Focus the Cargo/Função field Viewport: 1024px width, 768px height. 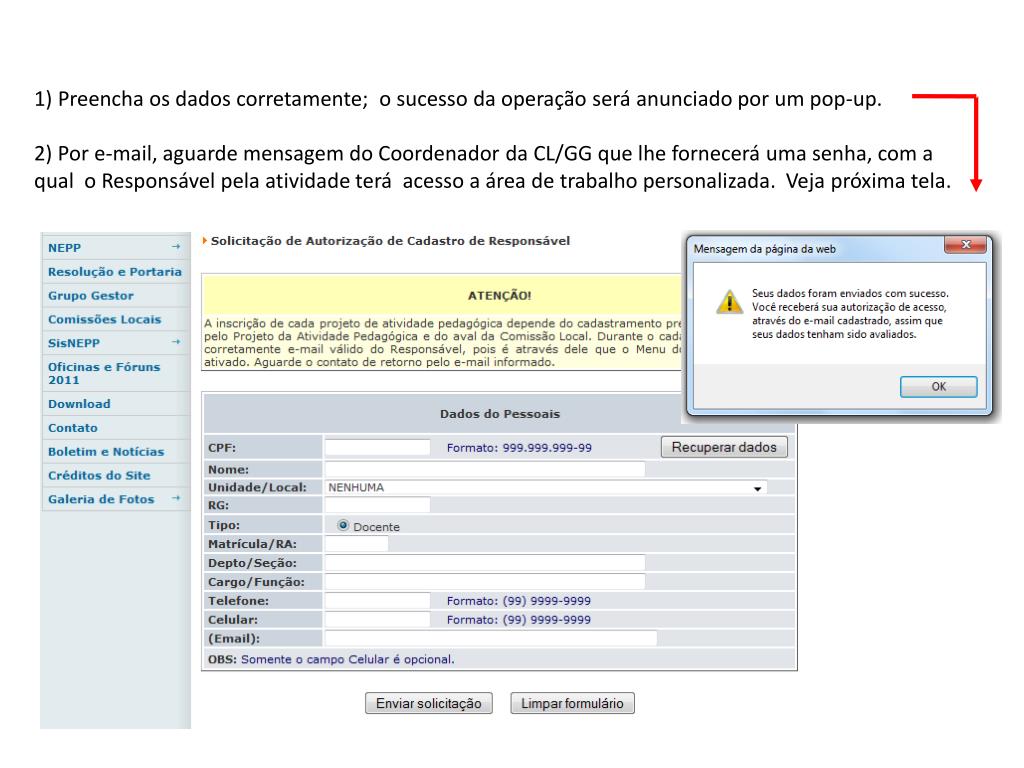(485, 582)
